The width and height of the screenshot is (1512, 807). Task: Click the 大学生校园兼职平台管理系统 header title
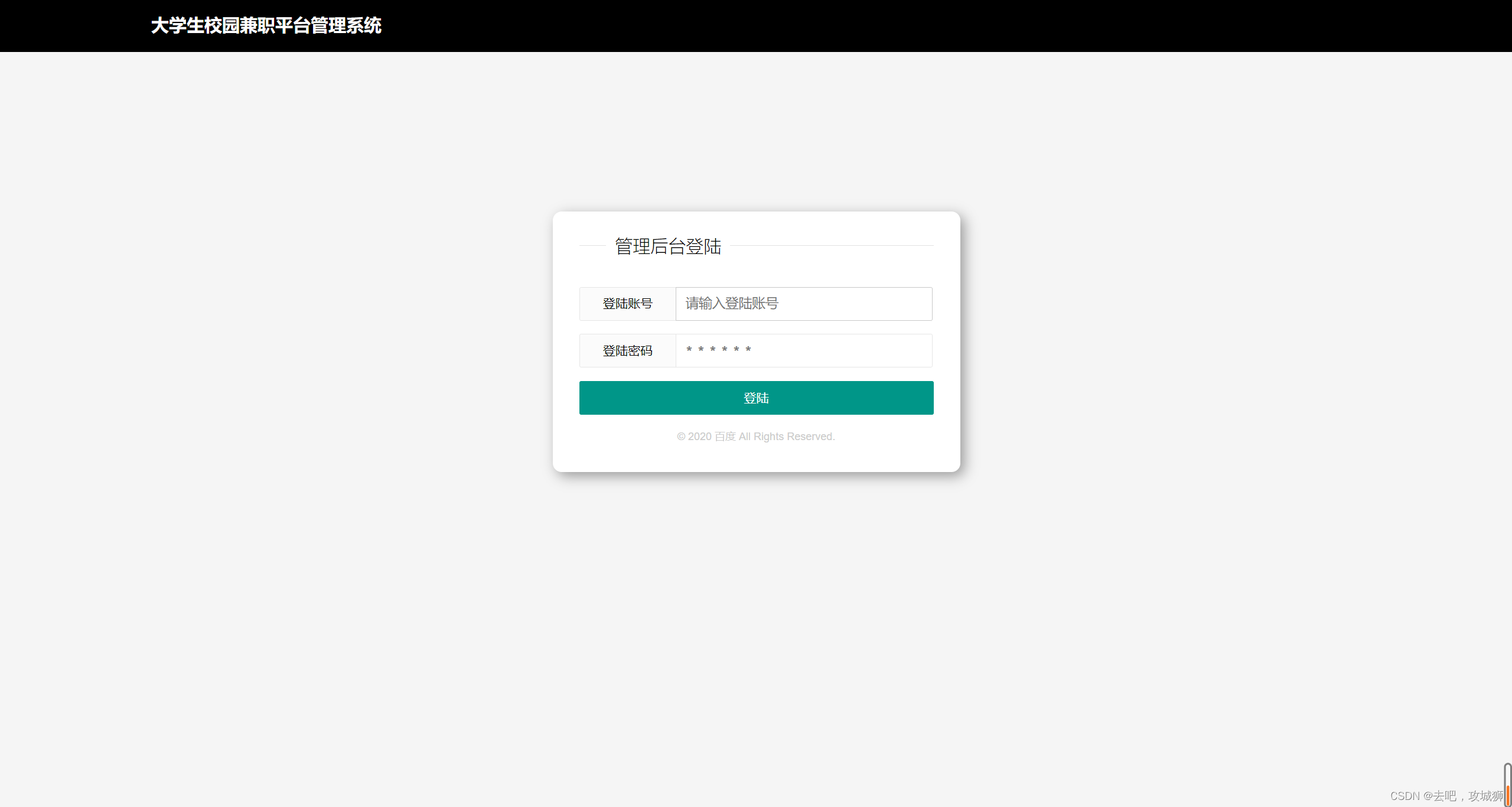click(266, 25)
